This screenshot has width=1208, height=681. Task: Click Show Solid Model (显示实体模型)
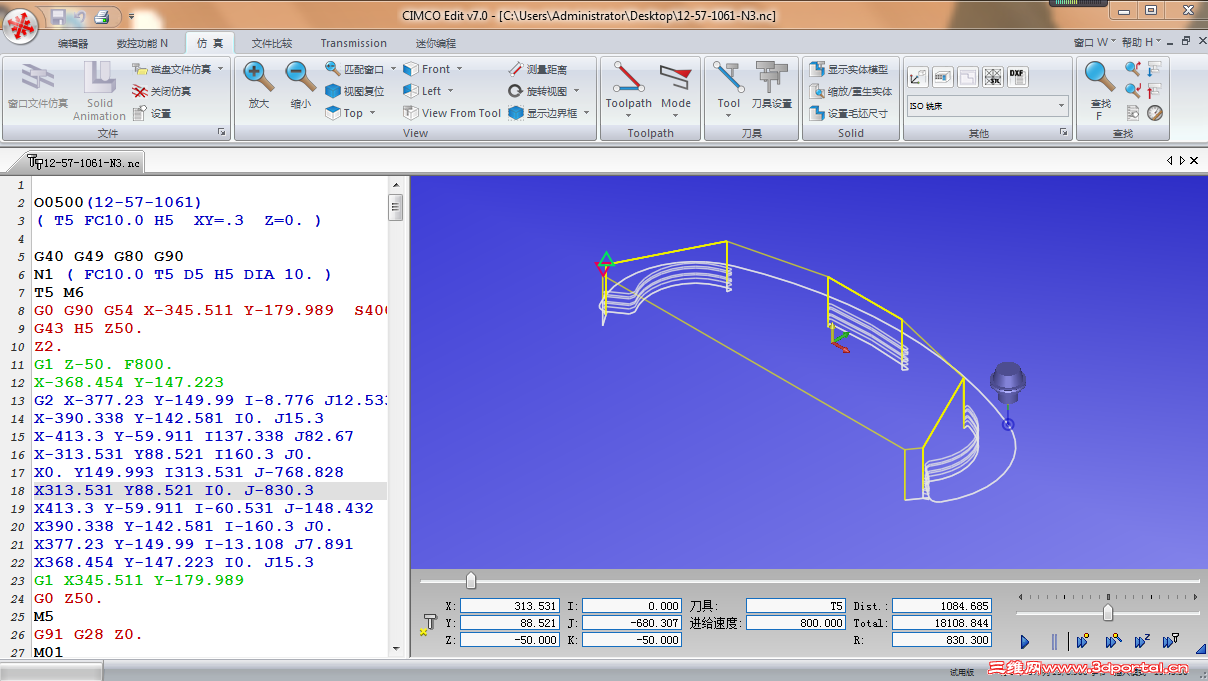click(x=848, y=69)
